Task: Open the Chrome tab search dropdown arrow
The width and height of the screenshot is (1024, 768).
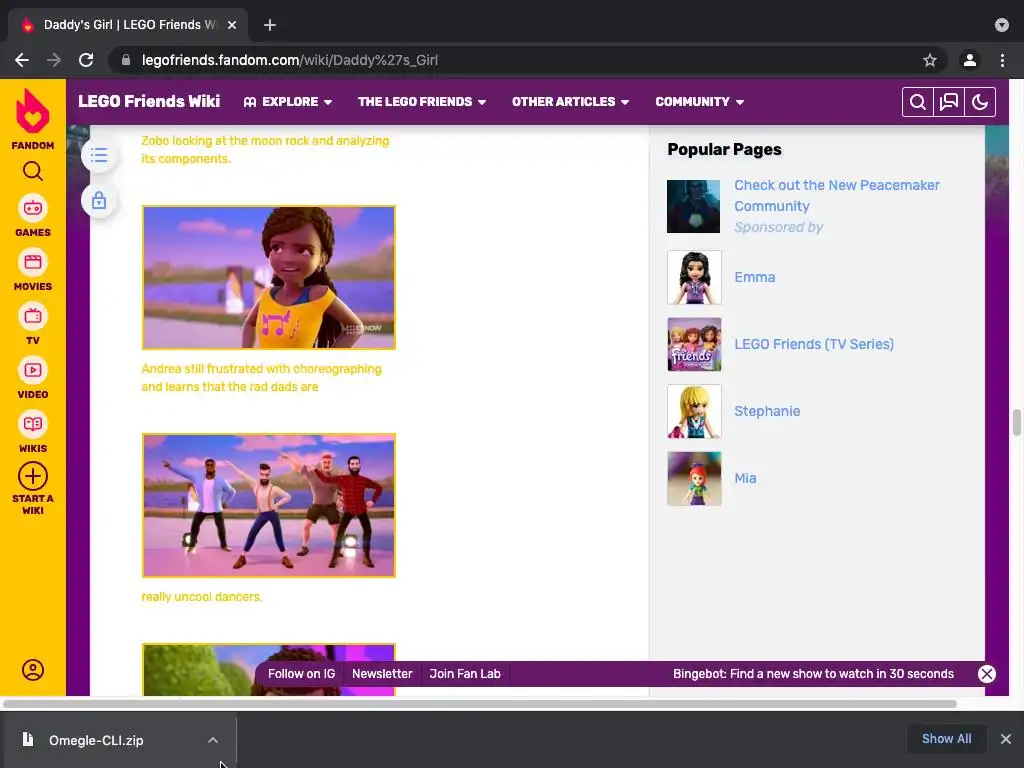Action: (1002, 25)
